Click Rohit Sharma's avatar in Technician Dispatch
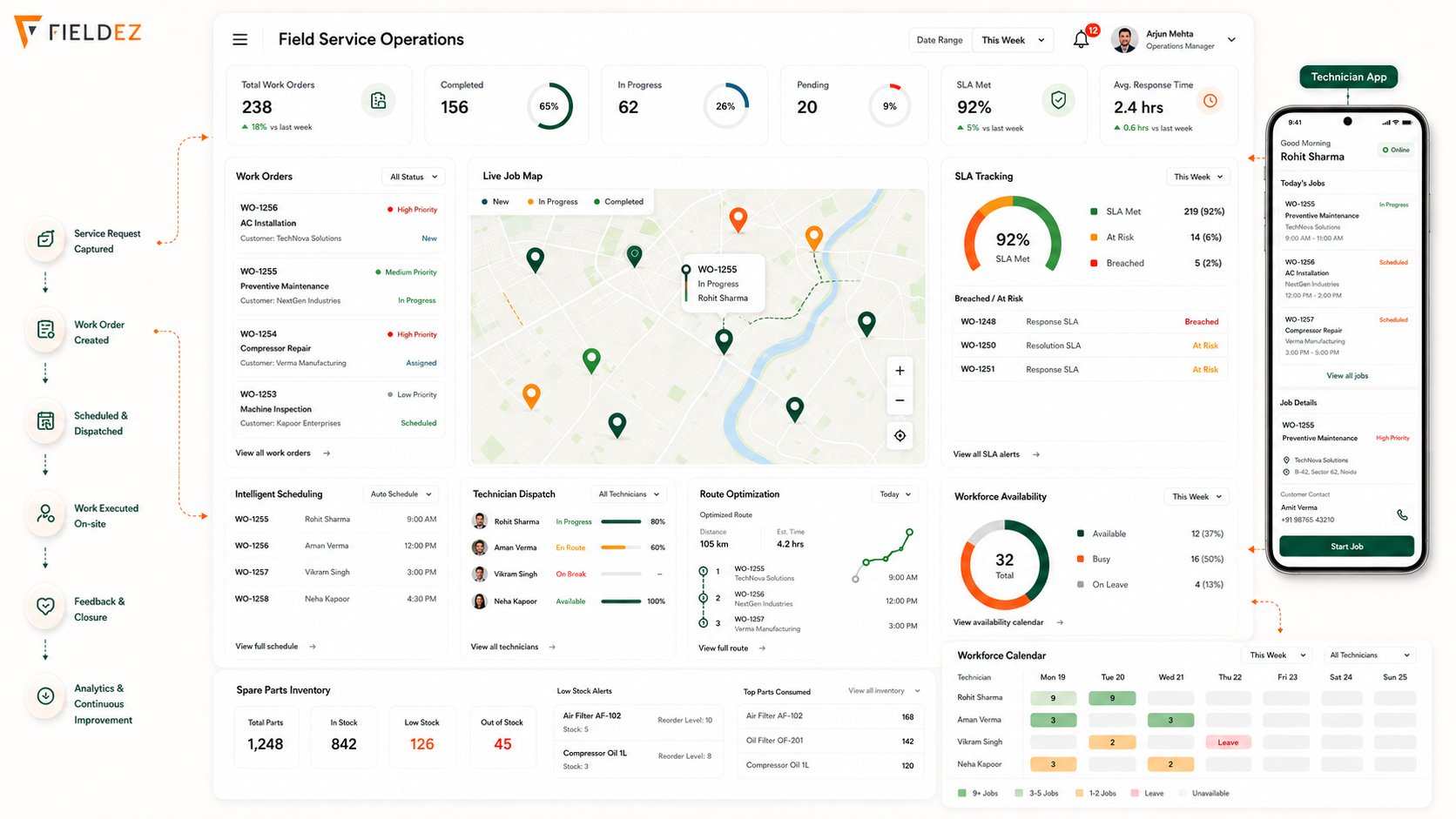The height and width of the screenshot is (819, 1456). click(x=479, y=521)
